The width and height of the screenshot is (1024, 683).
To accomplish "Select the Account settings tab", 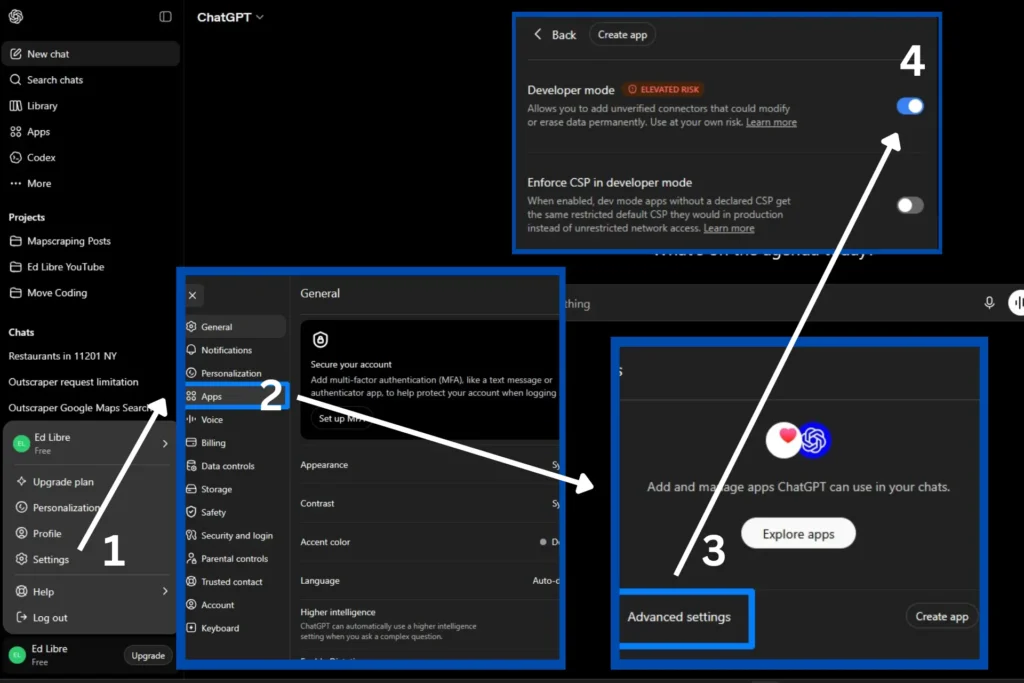I will (234, 605).
